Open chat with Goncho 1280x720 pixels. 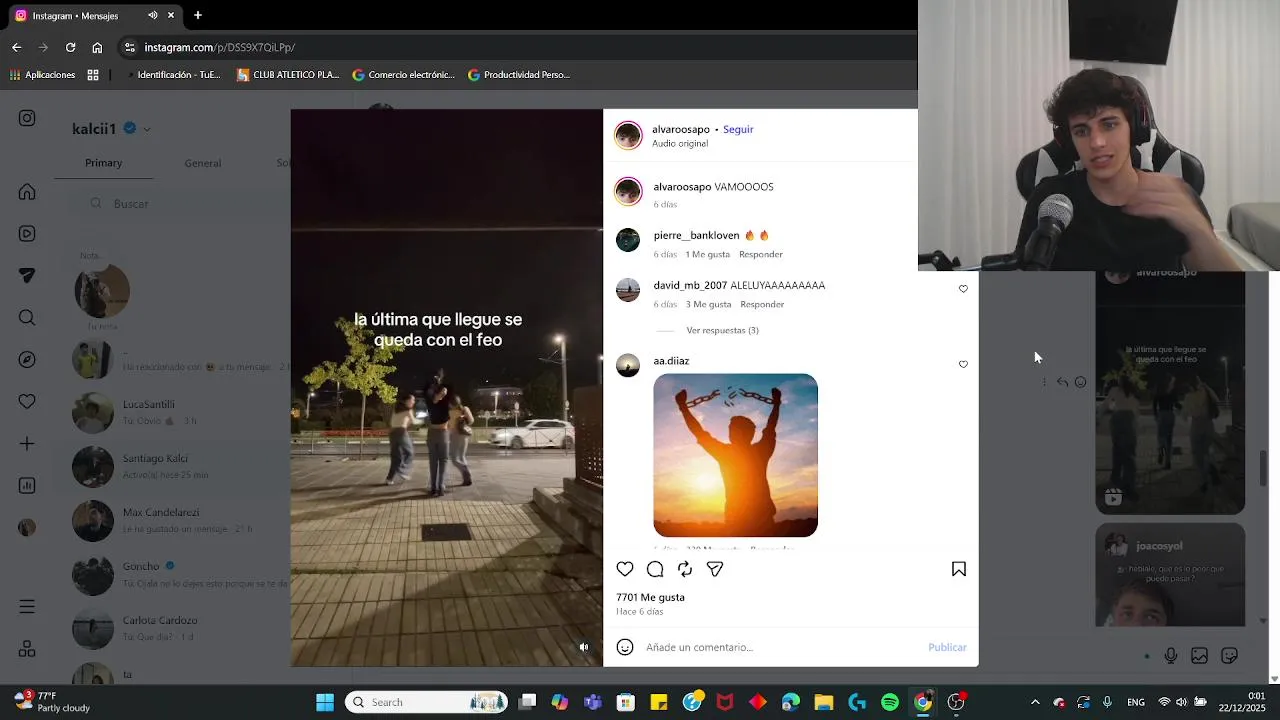[x=180, y=574]
